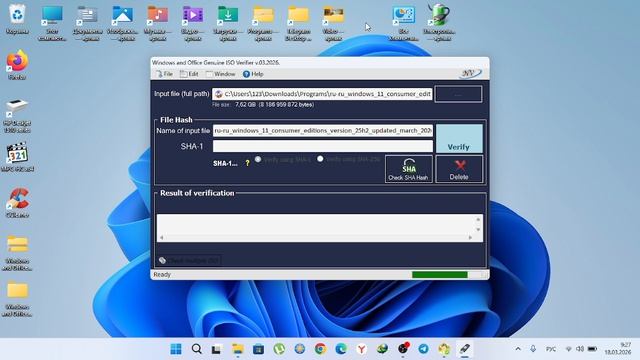Click the result box scroll left arrow
The height and width of the screenshot is (360, 640).
(x=162, y=237)
